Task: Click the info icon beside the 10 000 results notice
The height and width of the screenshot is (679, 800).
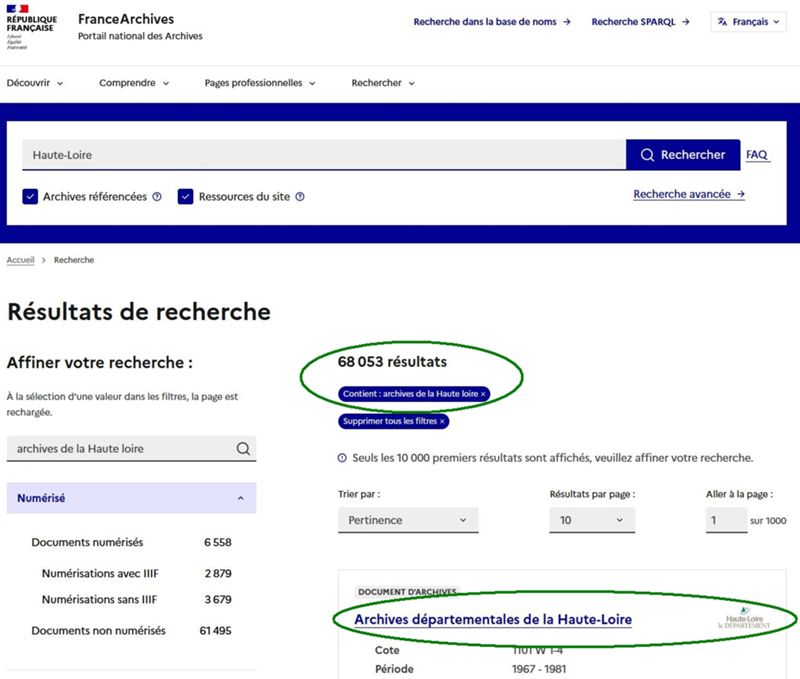Action: click(342, 458)
